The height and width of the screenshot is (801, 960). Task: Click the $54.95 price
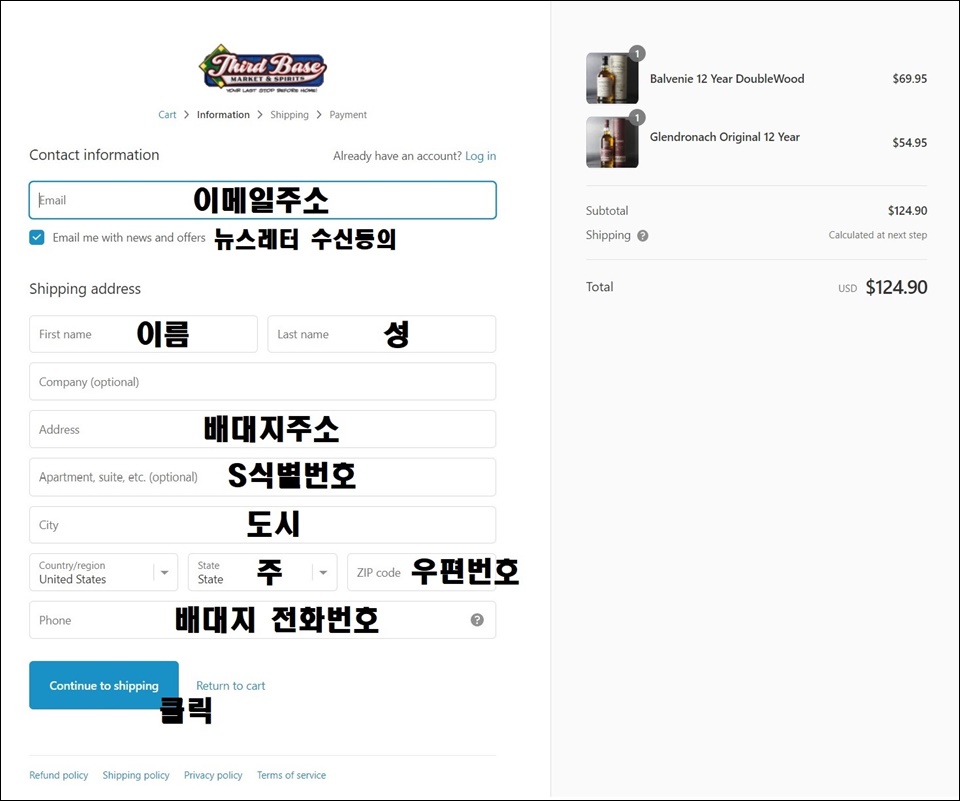coord(909,143)
